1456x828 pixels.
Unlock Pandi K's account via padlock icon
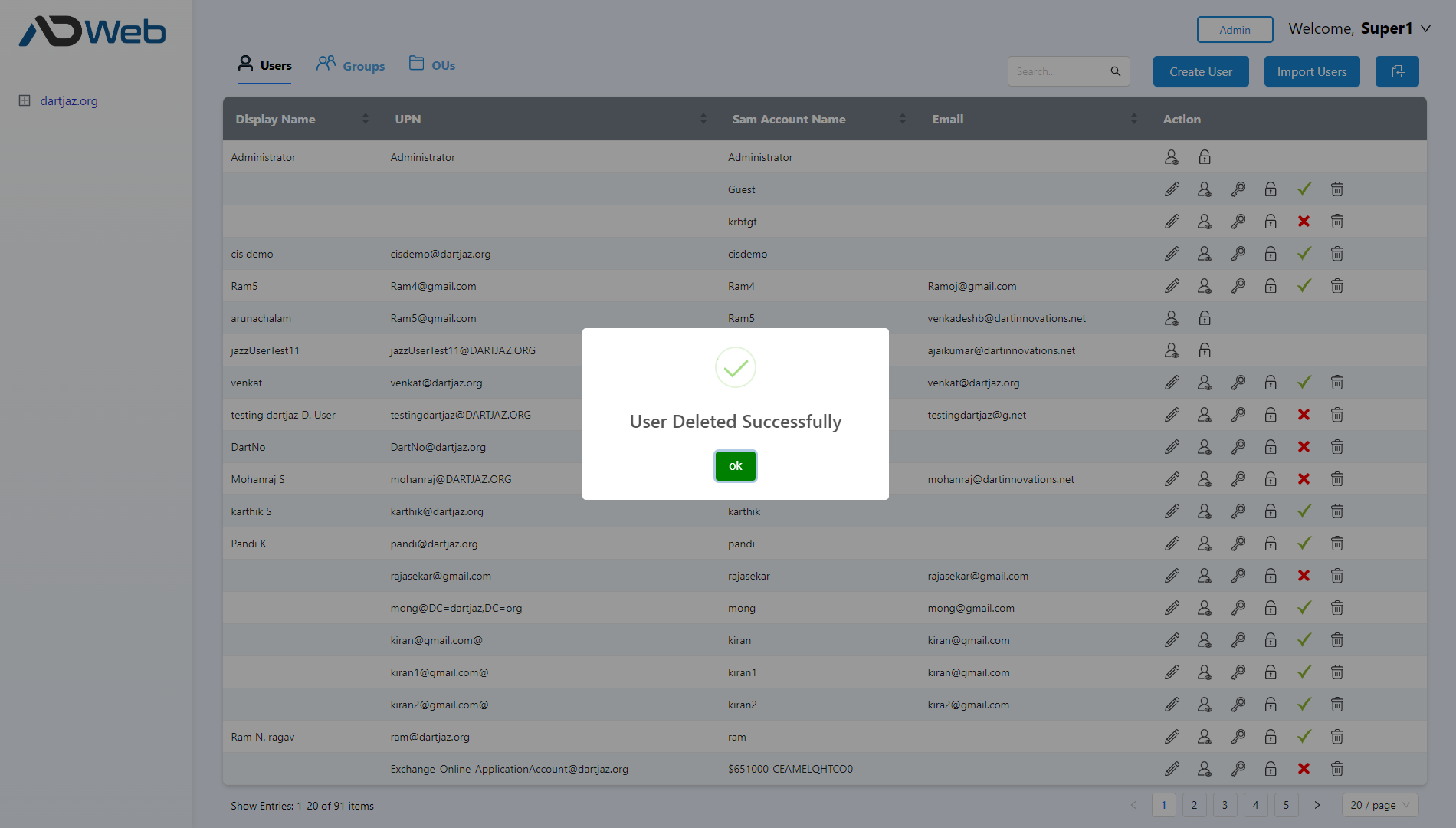pyautogui.click(x=1271, y=544)
